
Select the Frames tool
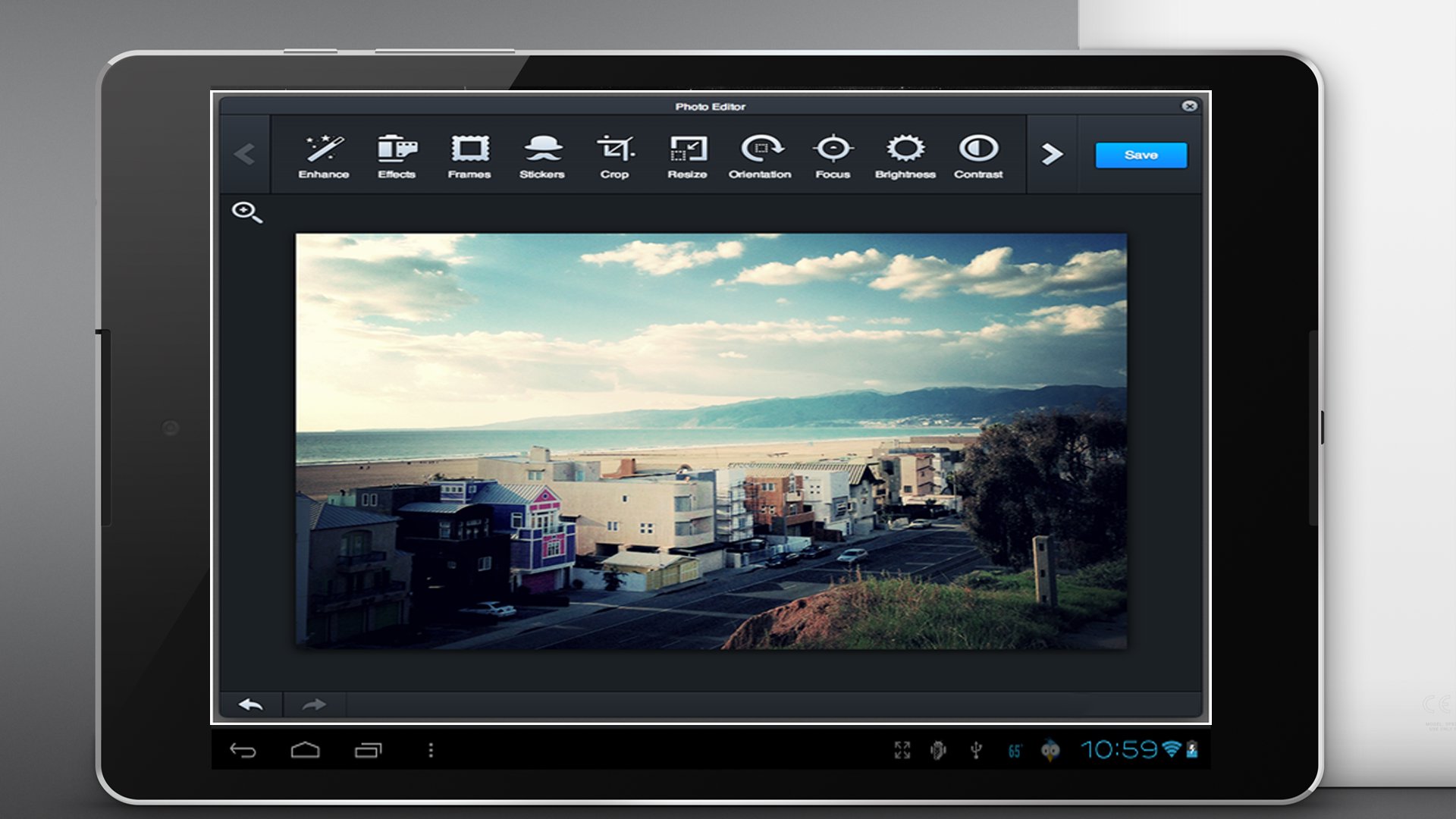(469, 154)
